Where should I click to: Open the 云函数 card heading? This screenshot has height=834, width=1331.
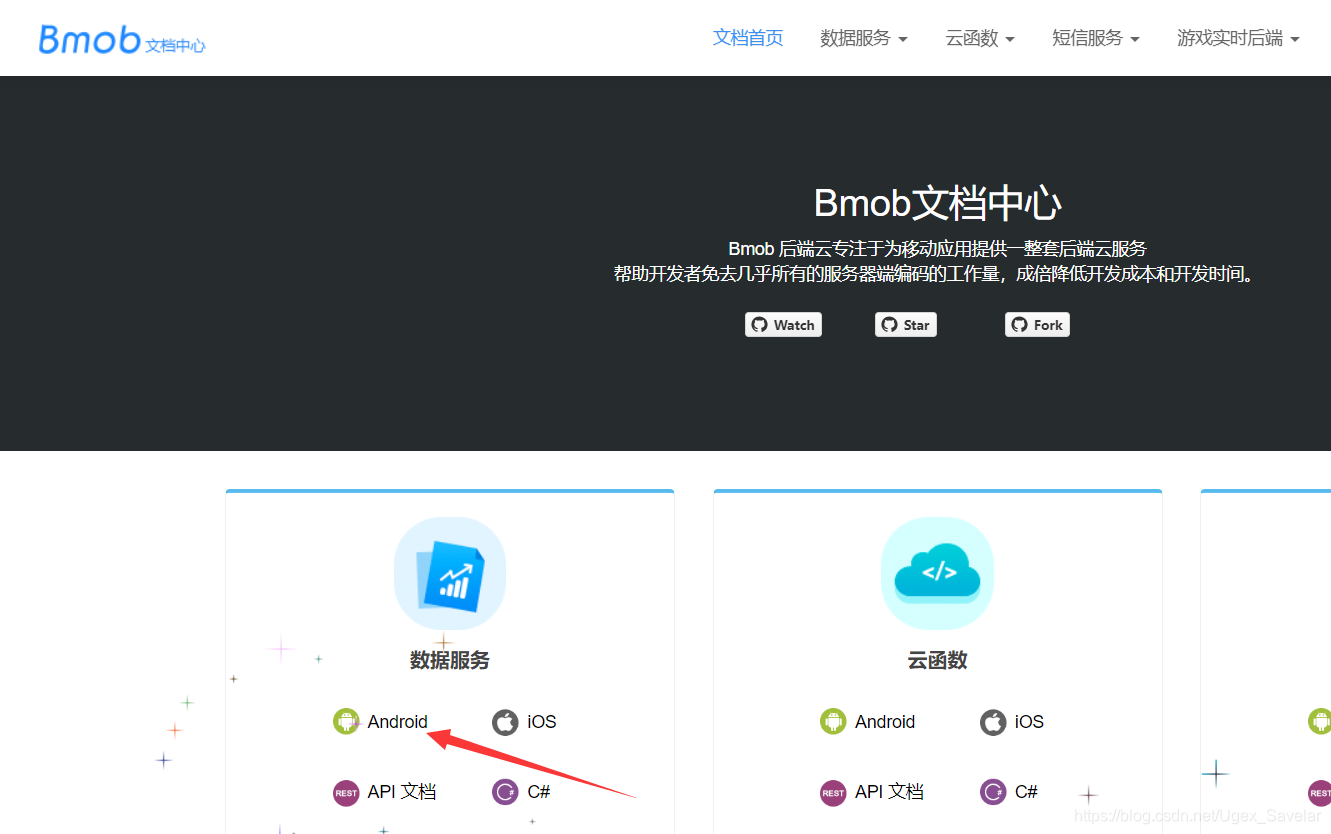[938, 660]
